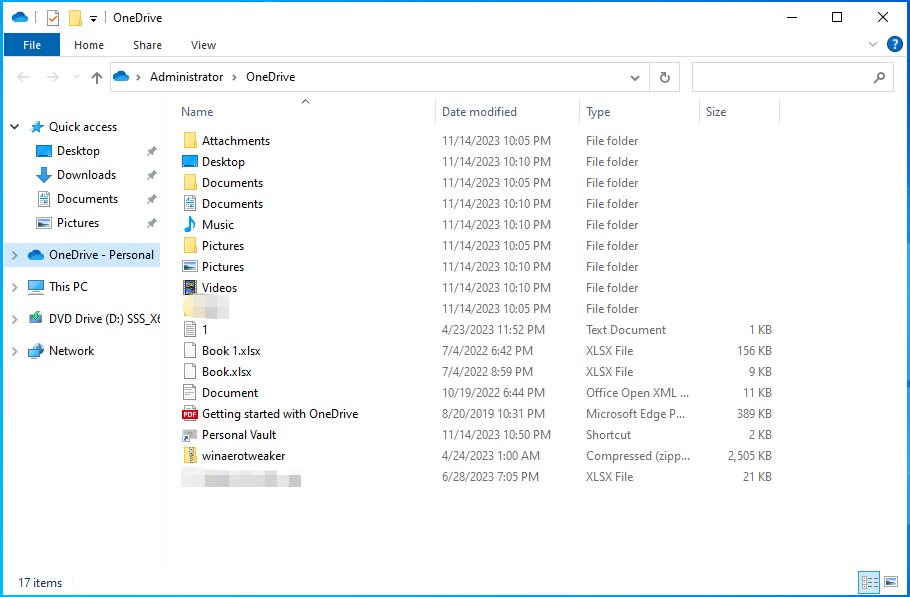The height and width of the screenshot is (597, 910).
Task: Select the Videos folder film icon
Action: (x=190, y=288)
